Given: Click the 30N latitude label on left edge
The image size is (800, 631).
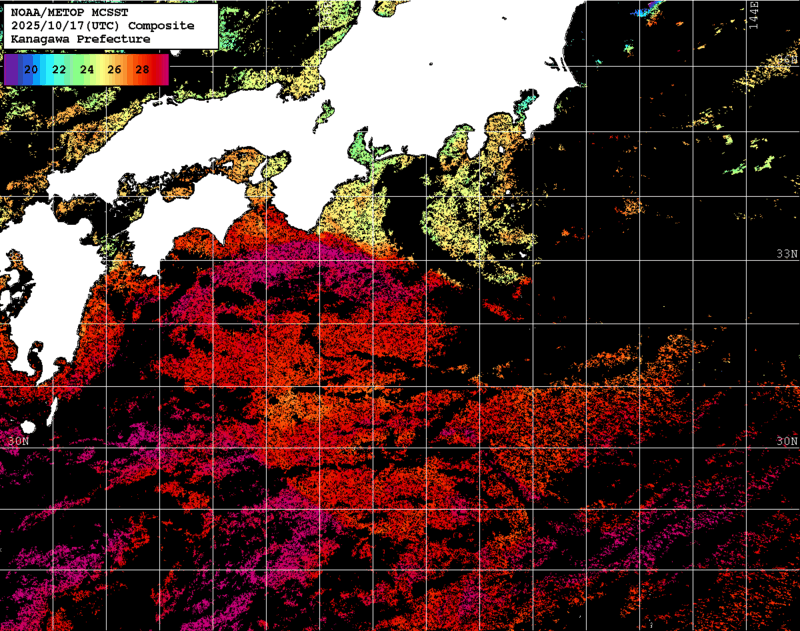Looking at the screenshot, I should [14, 441].
